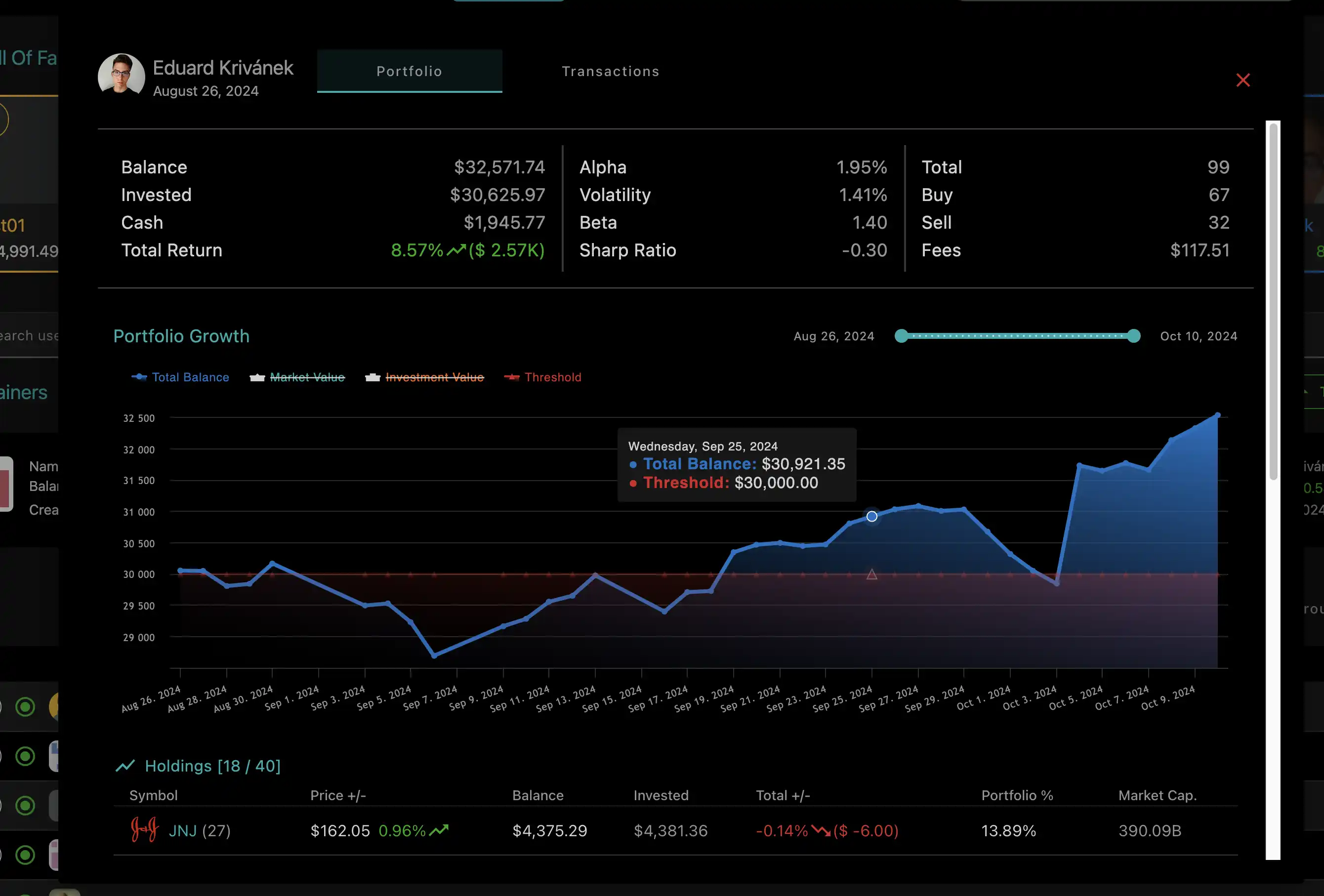
Task: Click the Holdings [18 / 40] heading
Action: 212,766
